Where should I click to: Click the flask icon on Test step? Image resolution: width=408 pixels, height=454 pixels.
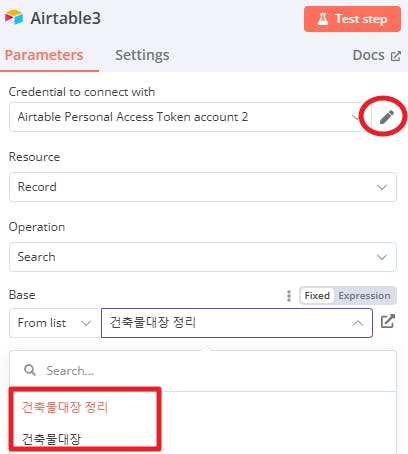(322, 19)
